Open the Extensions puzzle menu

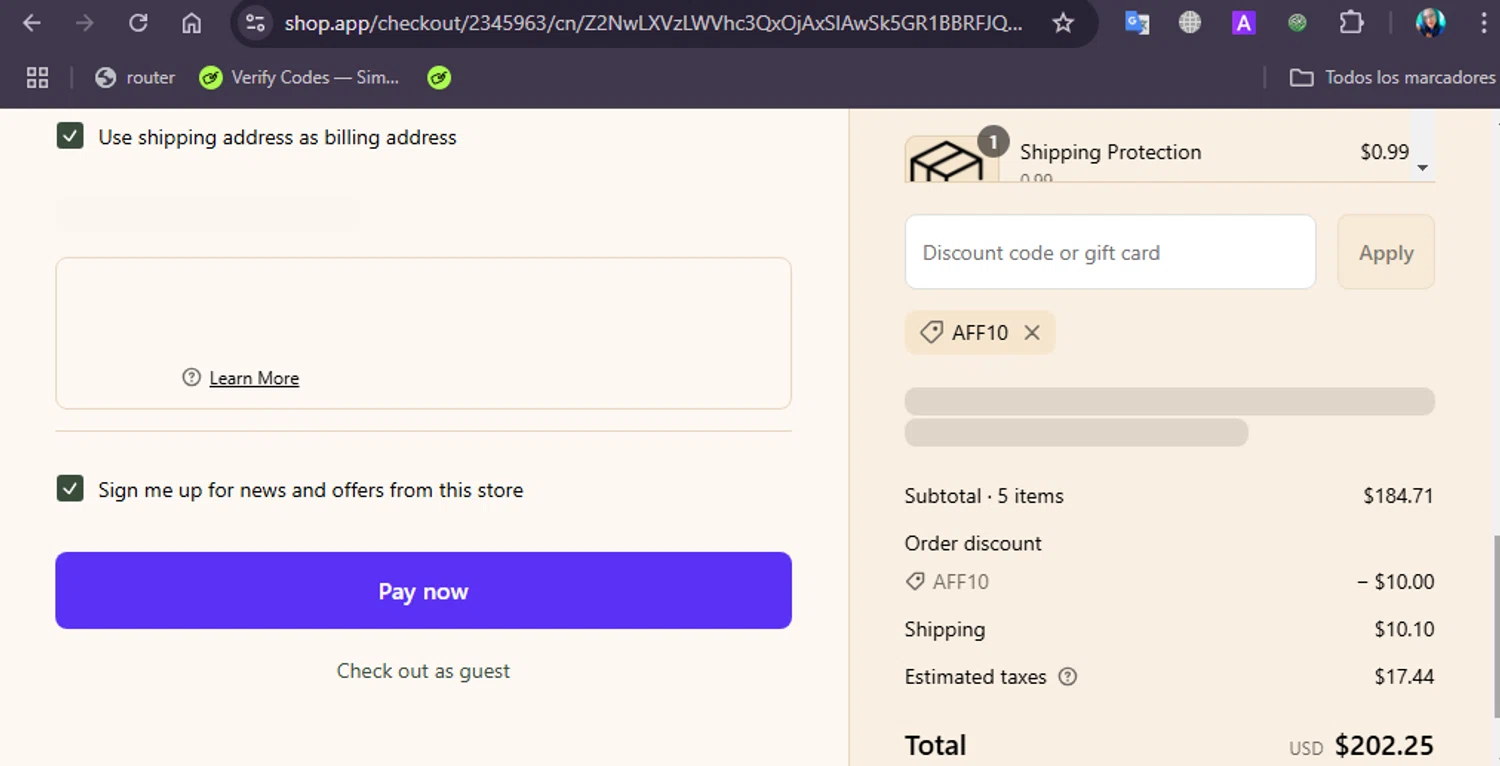point(1351,23)
